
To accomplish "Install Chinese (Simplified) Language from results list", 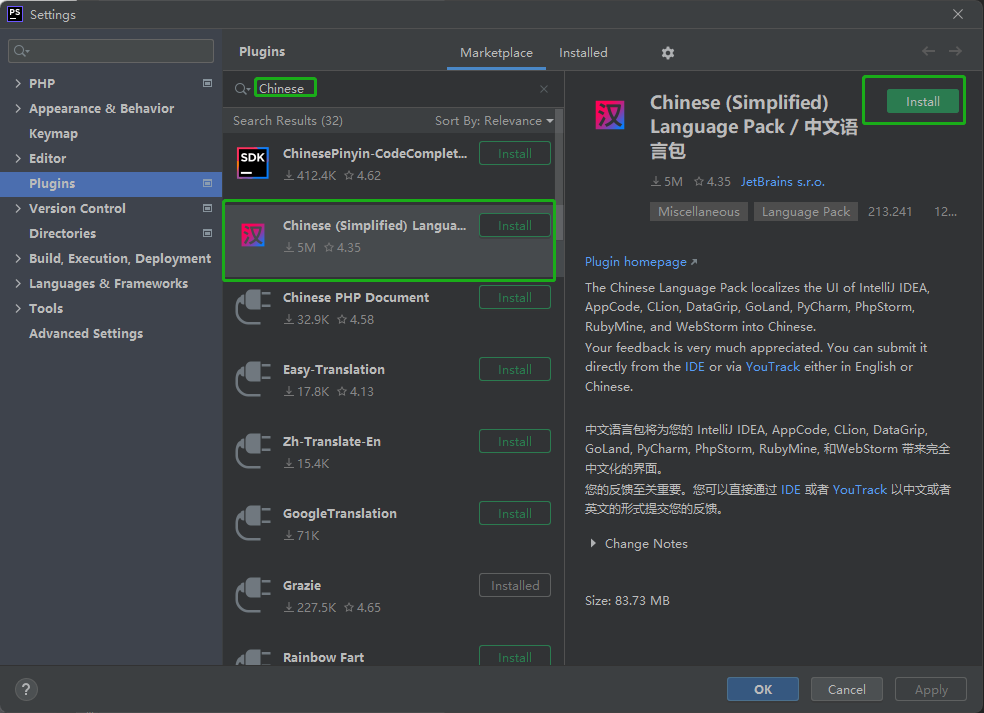I will pos(515,225).
